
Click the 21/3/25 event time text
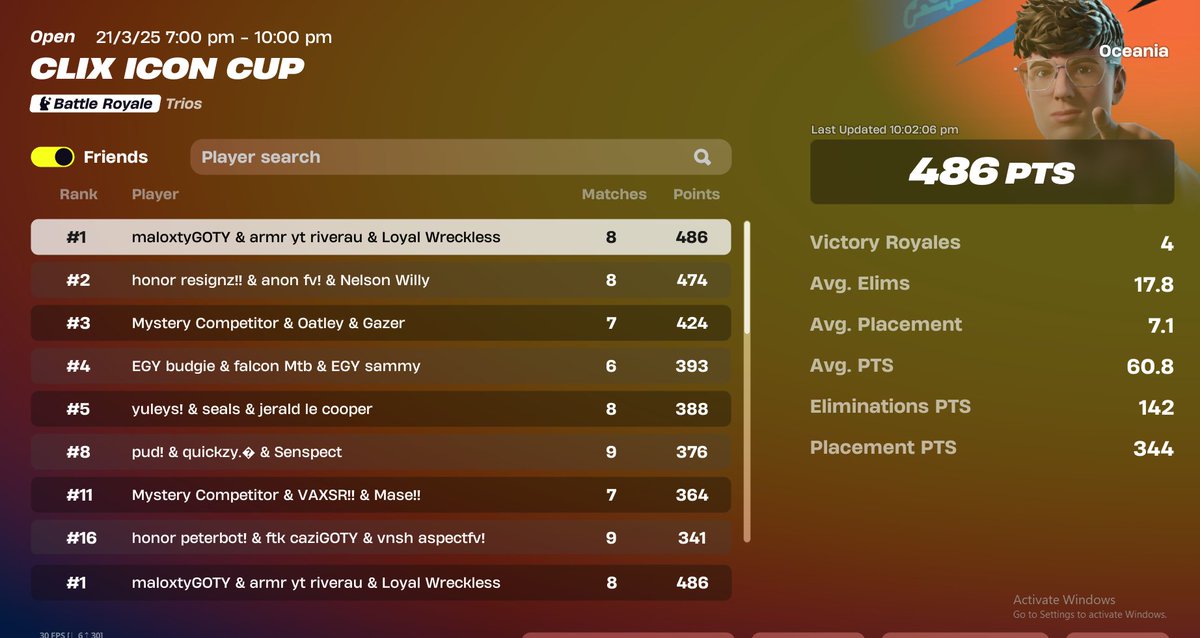[x=214, y=38]
